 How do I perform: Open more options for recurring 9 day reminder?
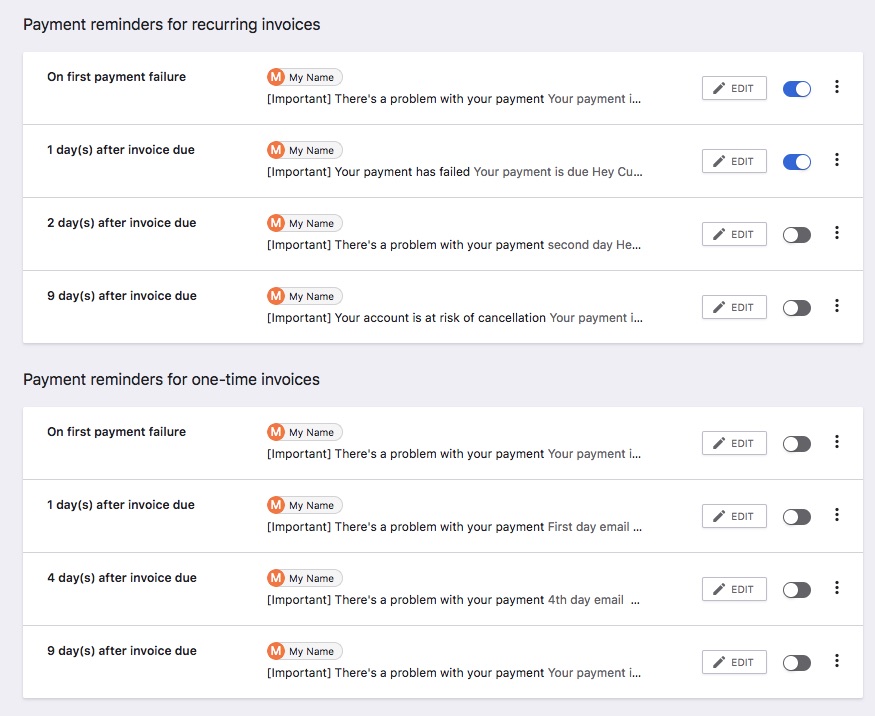pyautogui.click(x=836, y=306)
